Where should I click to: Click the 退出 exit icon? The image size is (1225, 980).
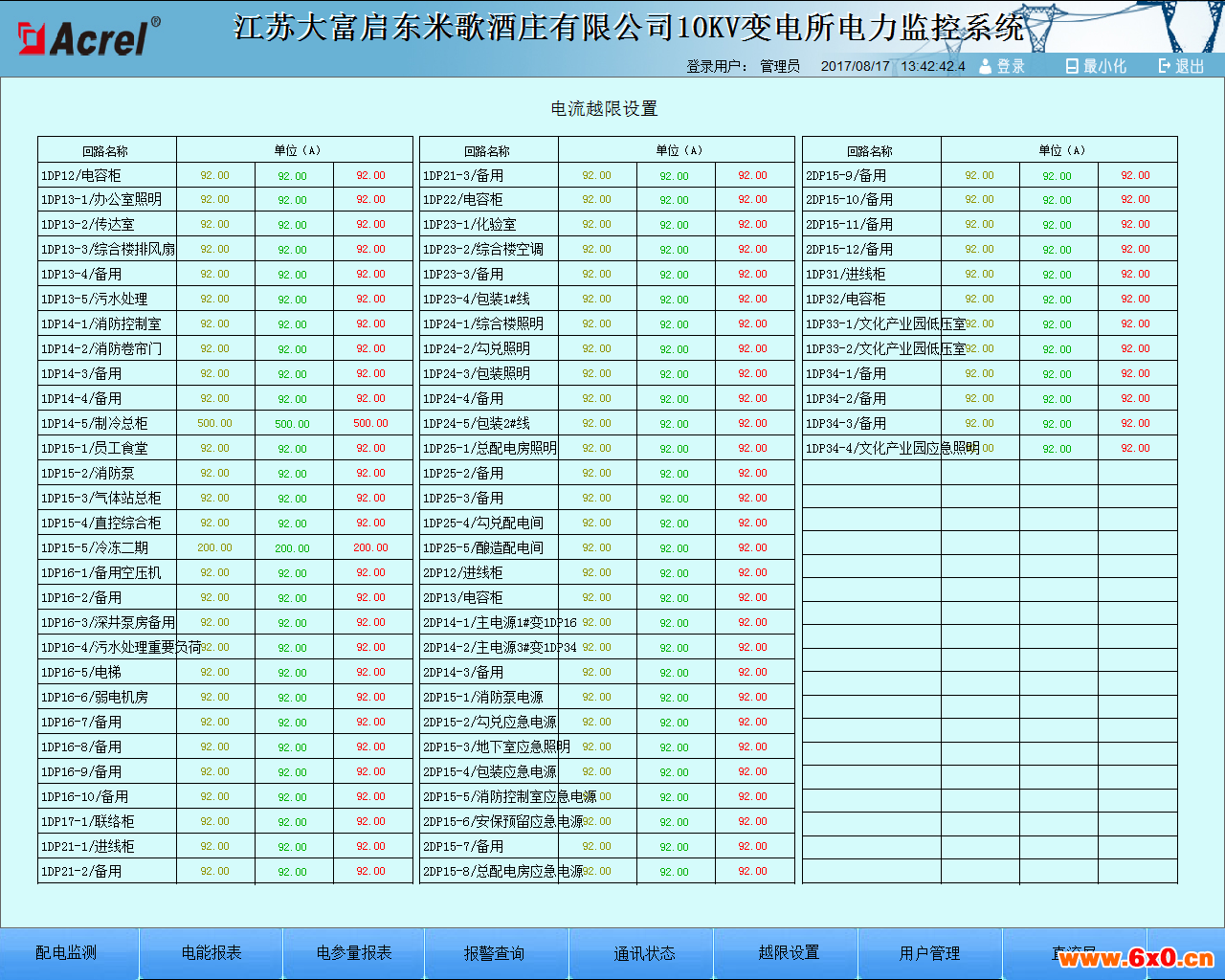1165,66
